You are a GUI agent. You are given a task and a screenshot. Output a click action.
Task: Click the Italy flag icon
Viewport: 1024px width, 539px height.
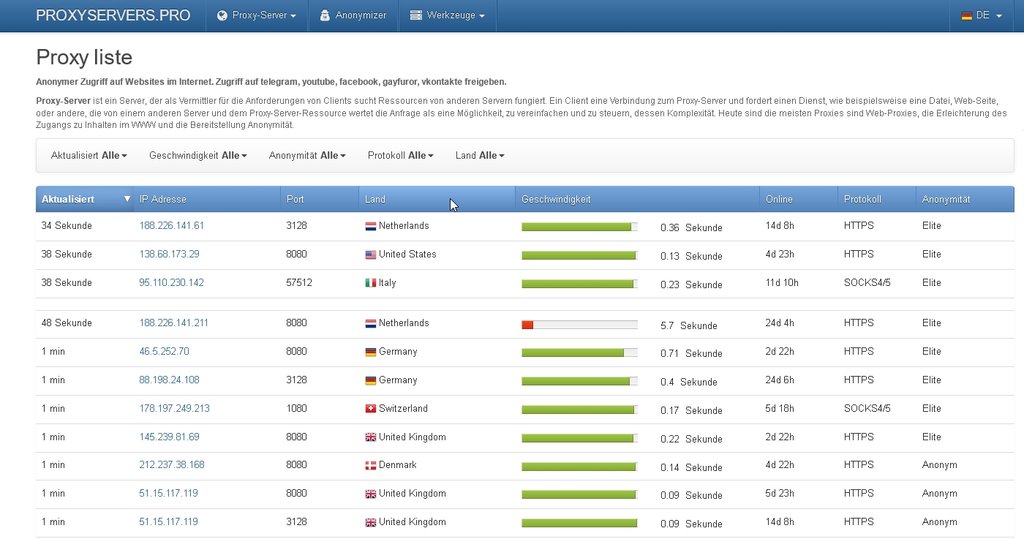coord(370,283)
